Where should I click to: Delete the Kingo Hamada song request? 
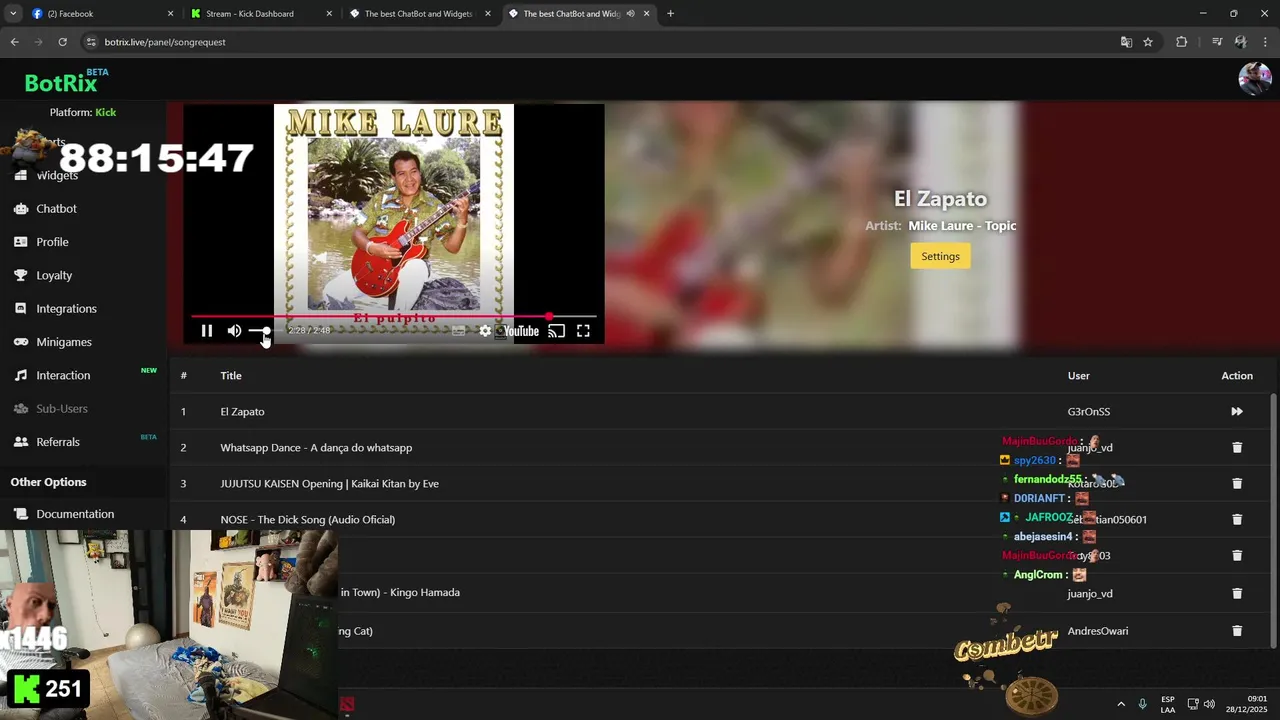pos(1237,593)
